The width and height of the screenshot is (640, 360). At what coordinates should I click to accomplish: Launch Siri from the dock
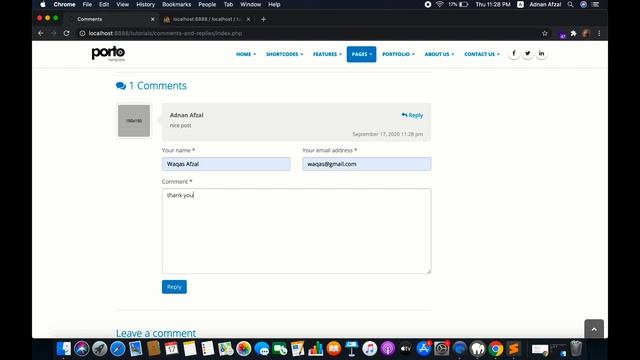coord(82,349)
